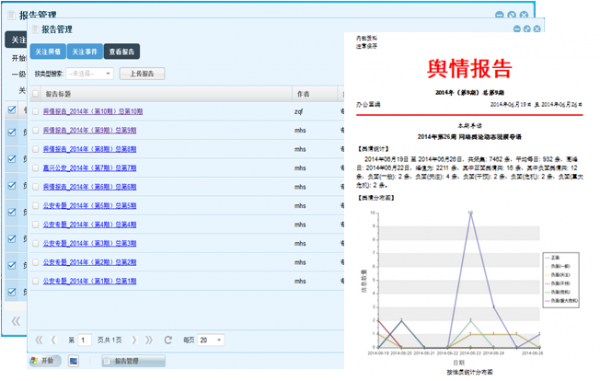Click author mhs in 第1期 row
Image resolution: width=600 pixels, height=381 pixels.
[300, 281]
